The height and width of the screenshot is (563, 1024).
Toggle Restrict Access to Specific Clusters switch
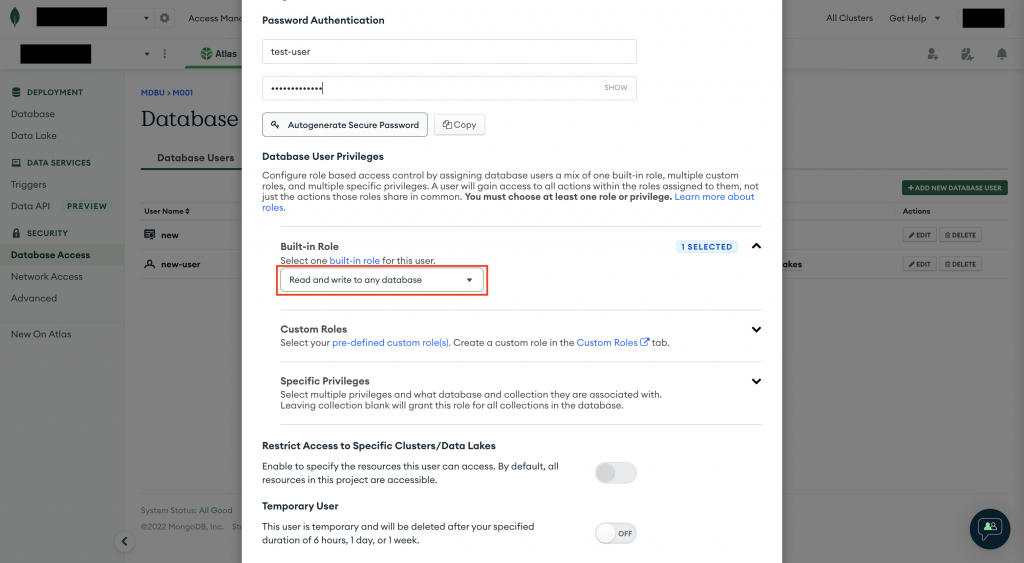[615, 473]
